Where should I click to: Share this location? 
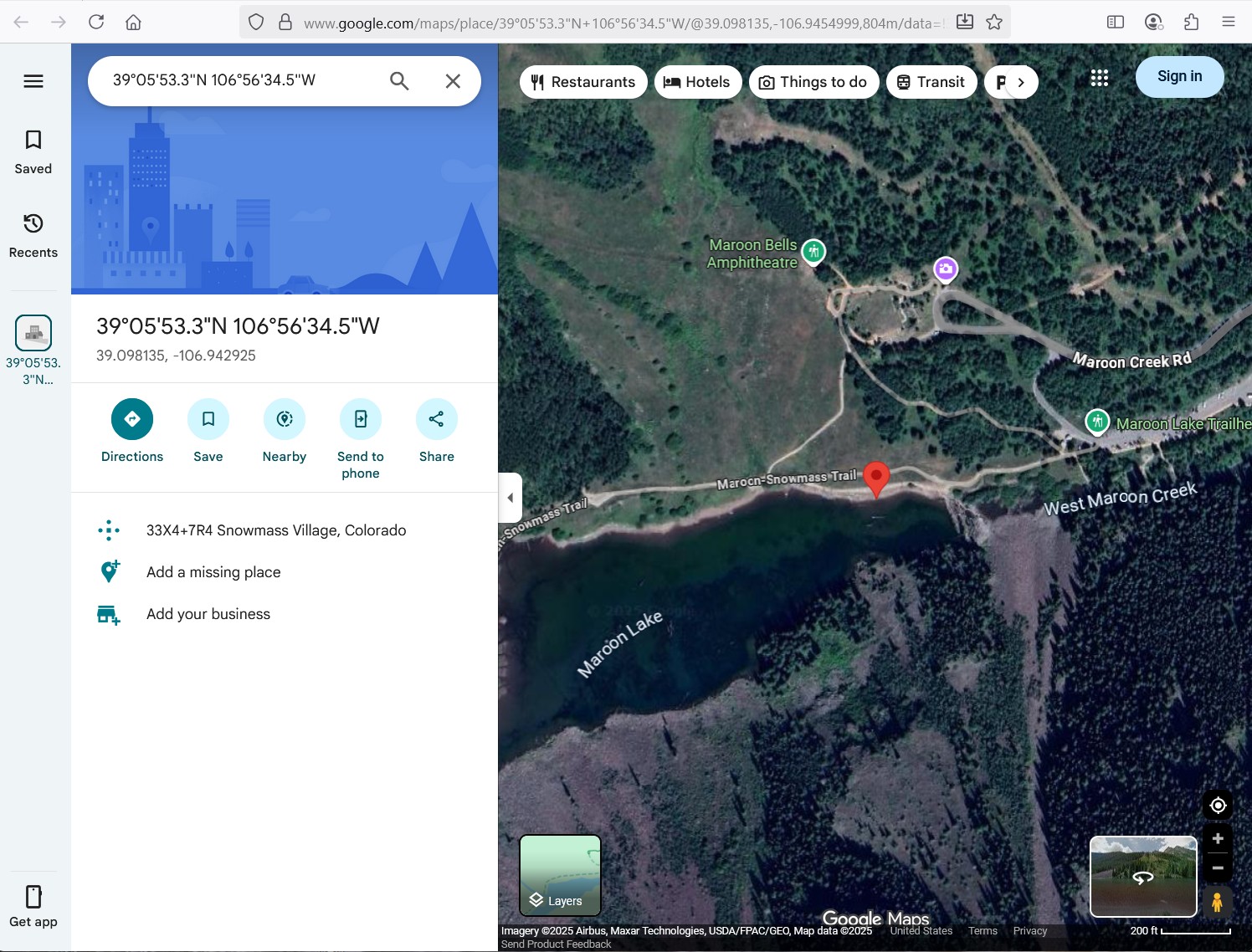pyautogui.click(x=437, y=431)
